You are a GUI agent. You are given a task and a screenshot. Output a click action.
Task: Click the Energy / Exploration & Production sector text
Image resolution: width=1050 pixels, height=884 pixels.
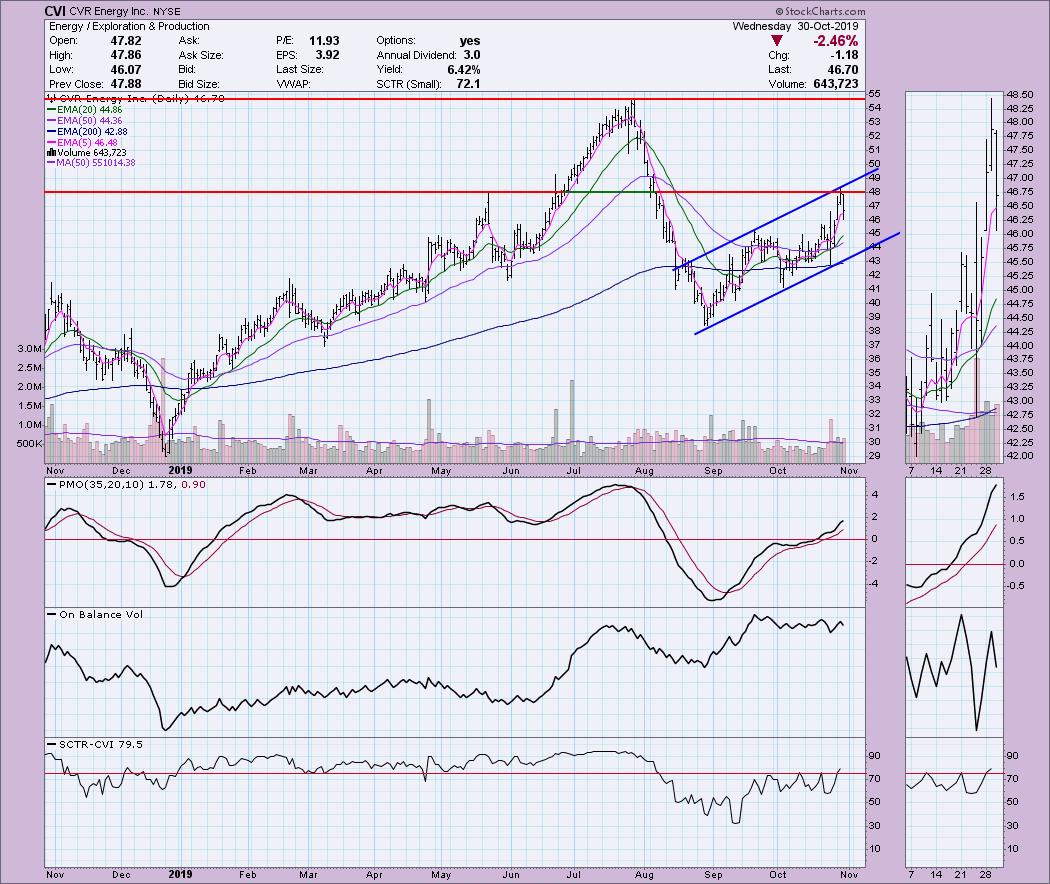(129, 26)
